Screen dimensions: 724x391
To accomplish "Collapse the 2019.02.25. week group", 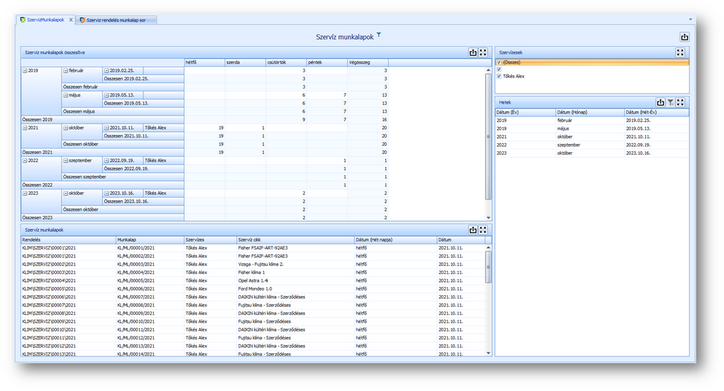I will (x=106, y=71).
